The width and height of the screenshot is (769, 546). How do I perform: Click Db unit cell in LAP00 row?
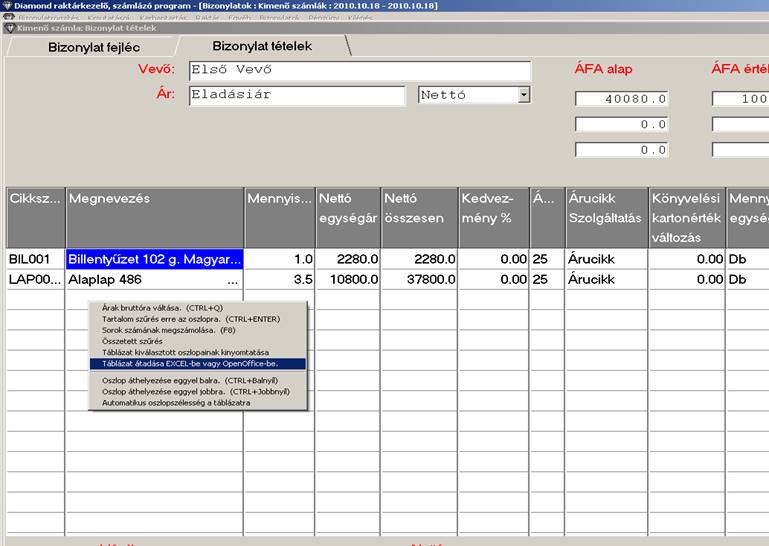[747, 280]
